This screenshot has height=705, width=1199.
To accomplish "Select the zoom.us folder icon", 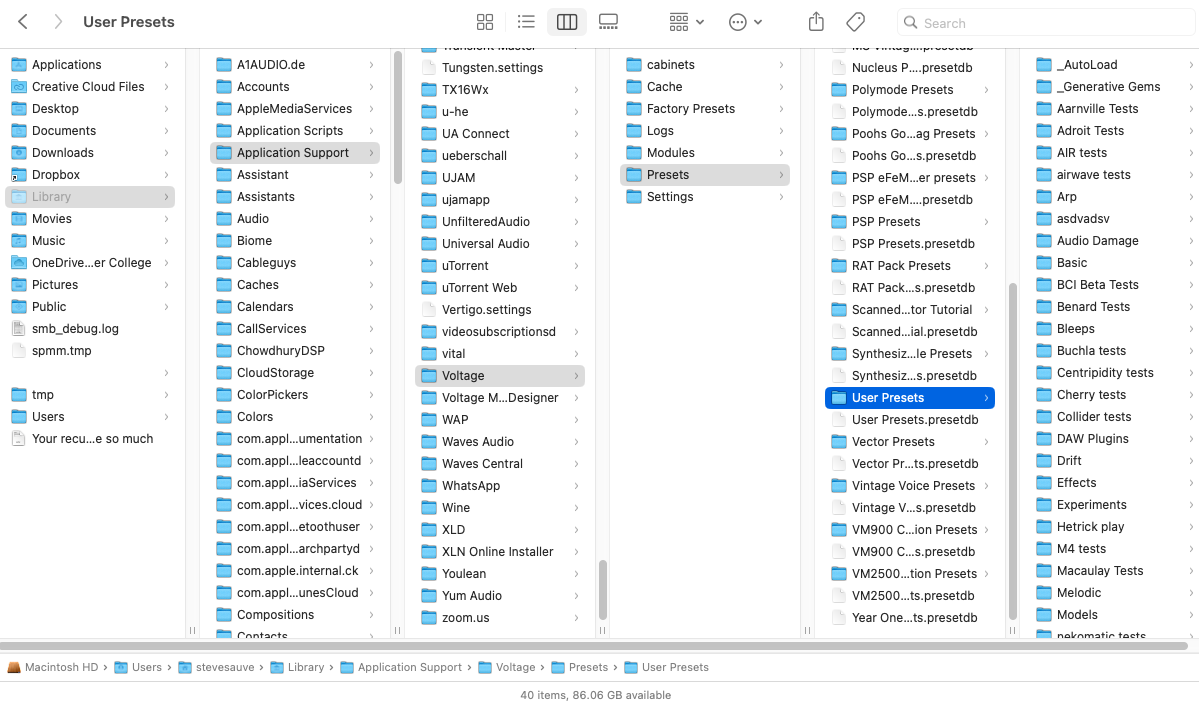I will point(429,618).
